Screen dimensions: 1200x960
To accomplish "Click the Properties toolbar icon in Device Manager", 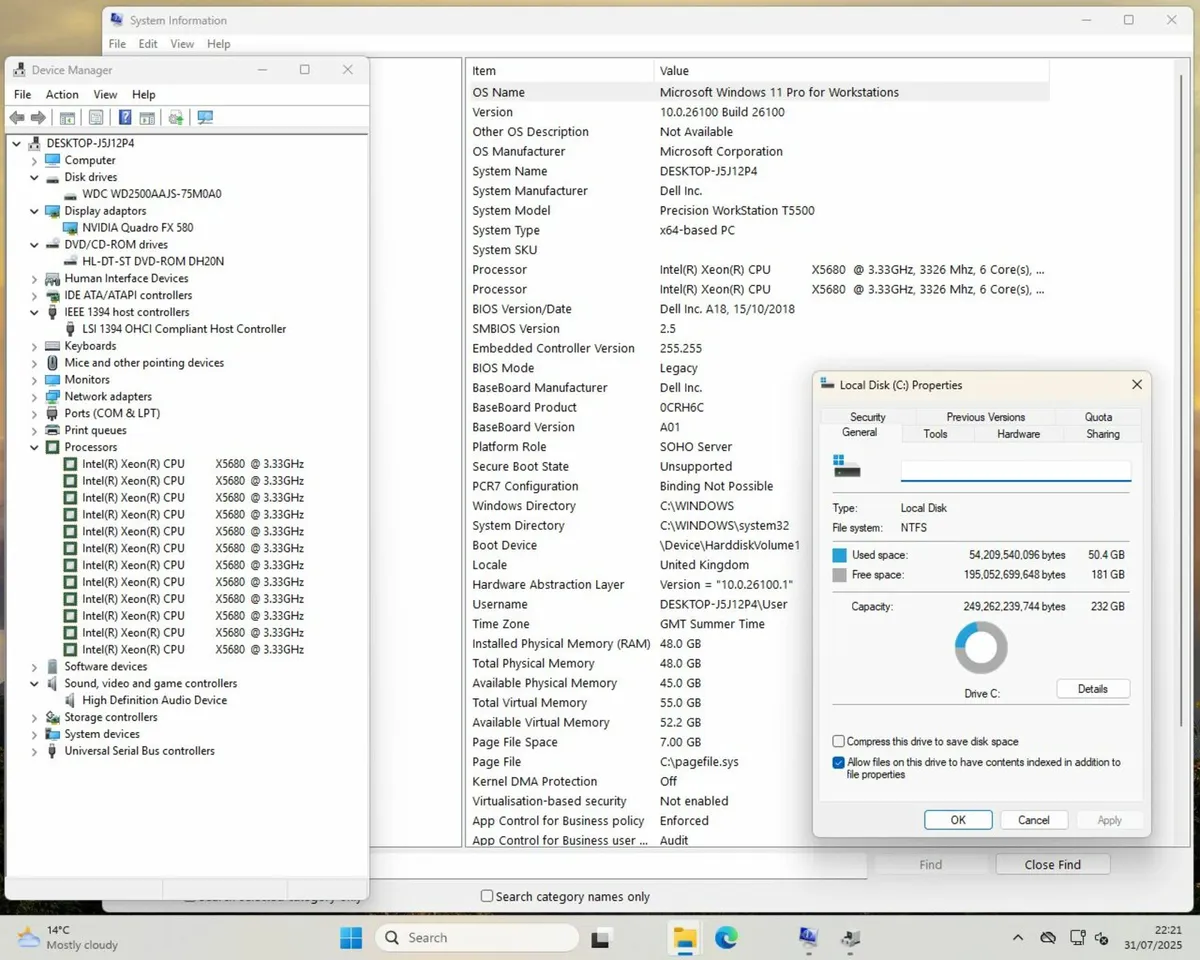I will 96,117.
